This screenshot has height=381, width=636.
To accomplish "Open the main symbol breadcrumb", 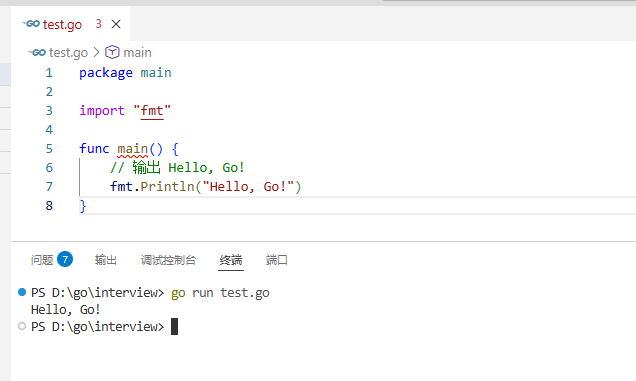I will click(137, 52).
